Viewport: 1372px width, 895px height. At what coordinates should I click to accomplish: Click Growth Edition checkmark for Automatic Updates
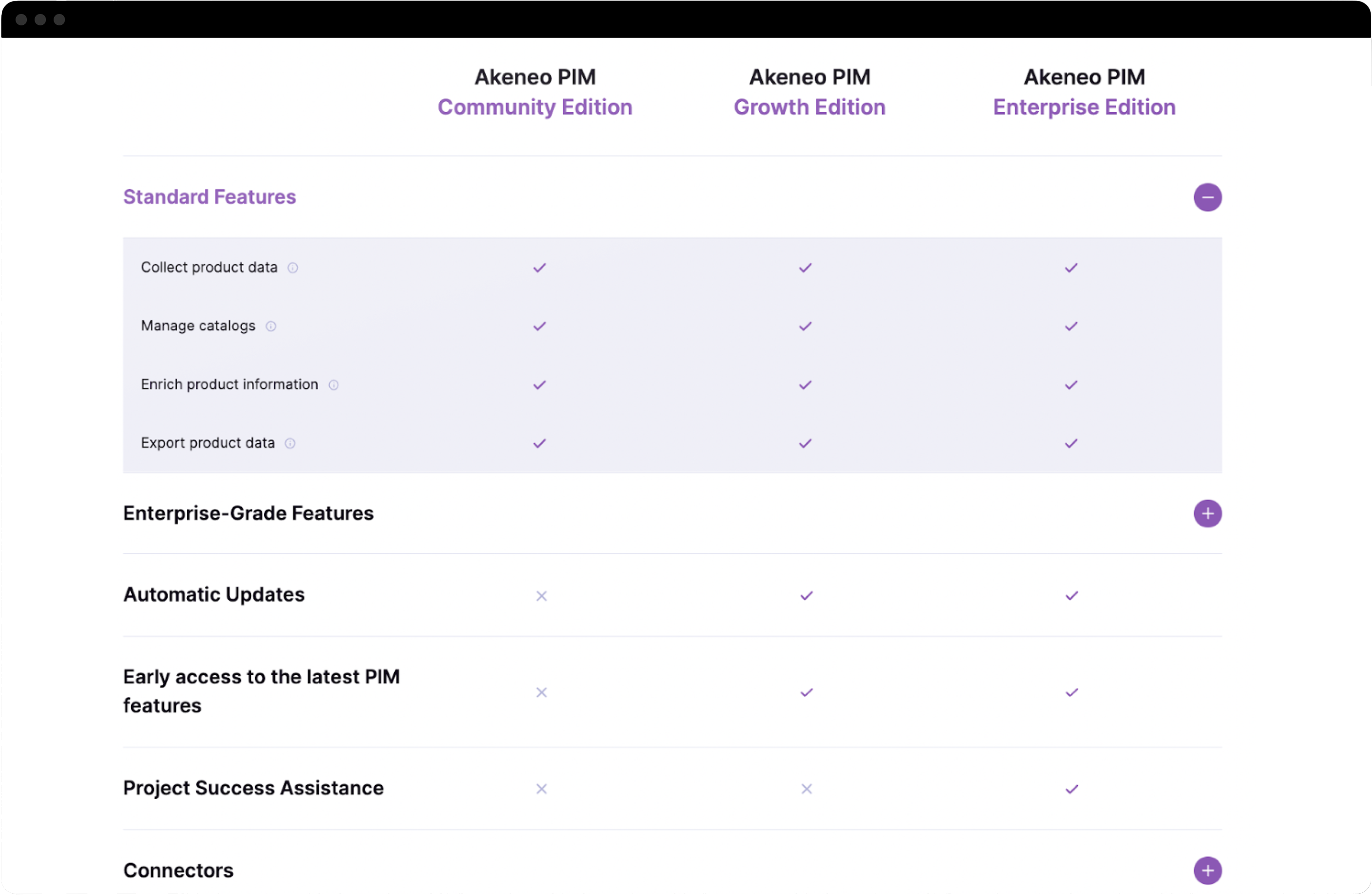pos(806,596)
